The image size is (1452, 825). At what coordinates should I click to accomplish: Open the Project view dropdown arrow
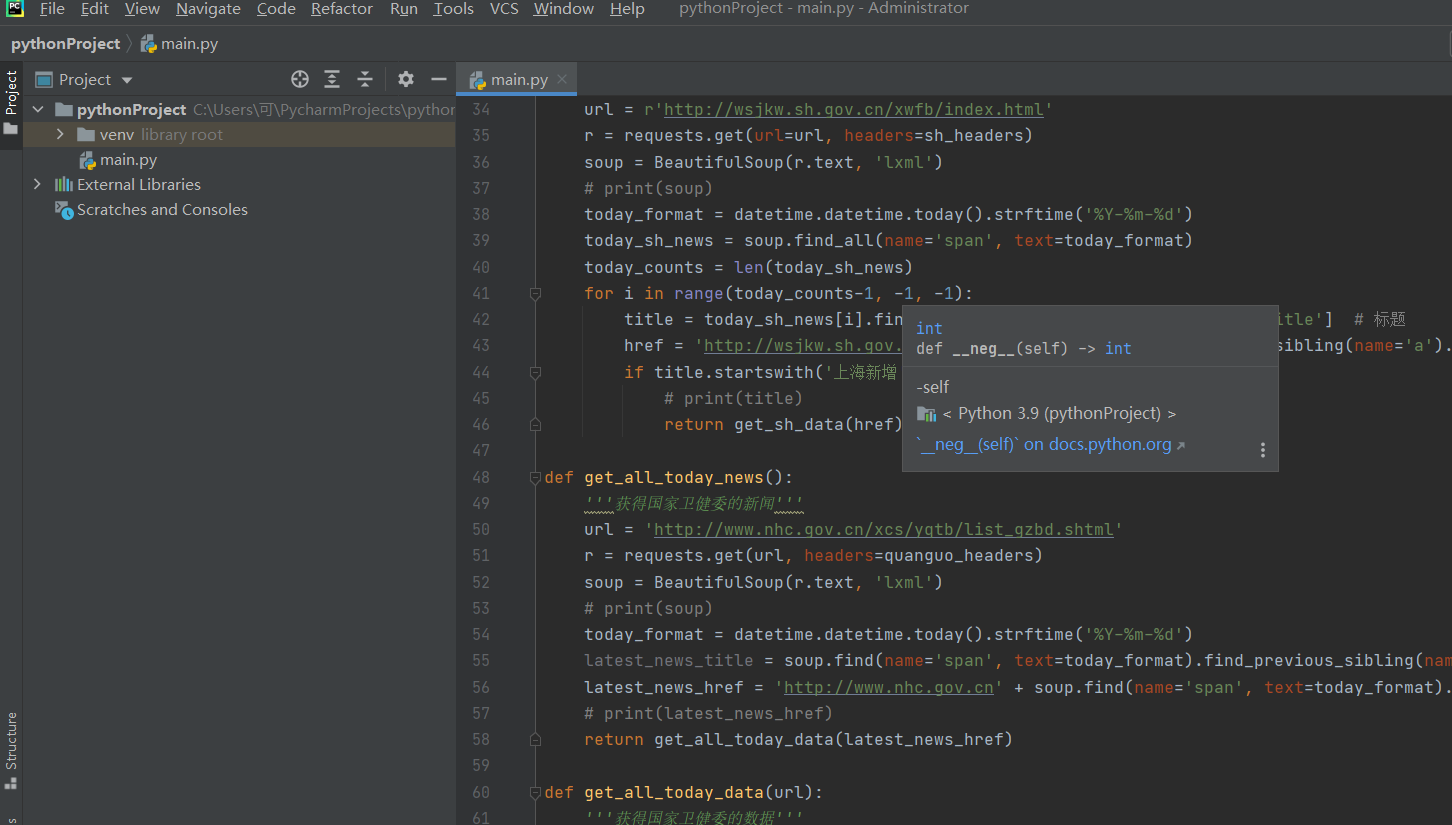coord(126,80)
